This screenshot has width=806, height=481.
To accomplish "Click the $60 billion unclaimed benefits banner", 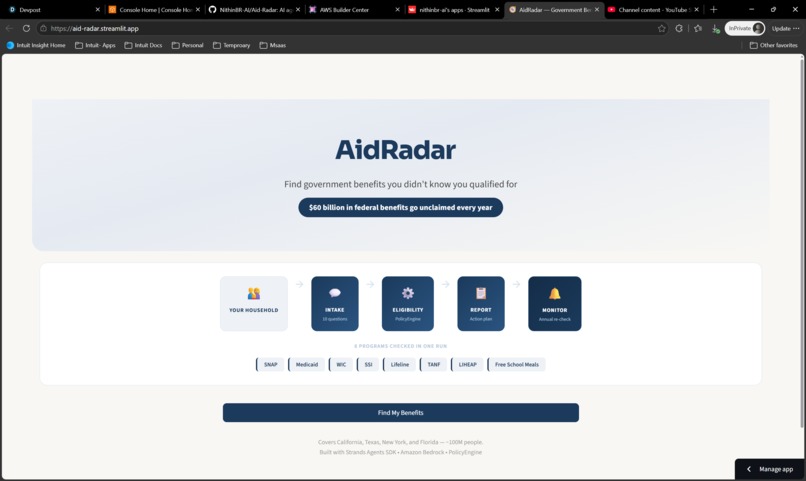I will coord(400,208).
